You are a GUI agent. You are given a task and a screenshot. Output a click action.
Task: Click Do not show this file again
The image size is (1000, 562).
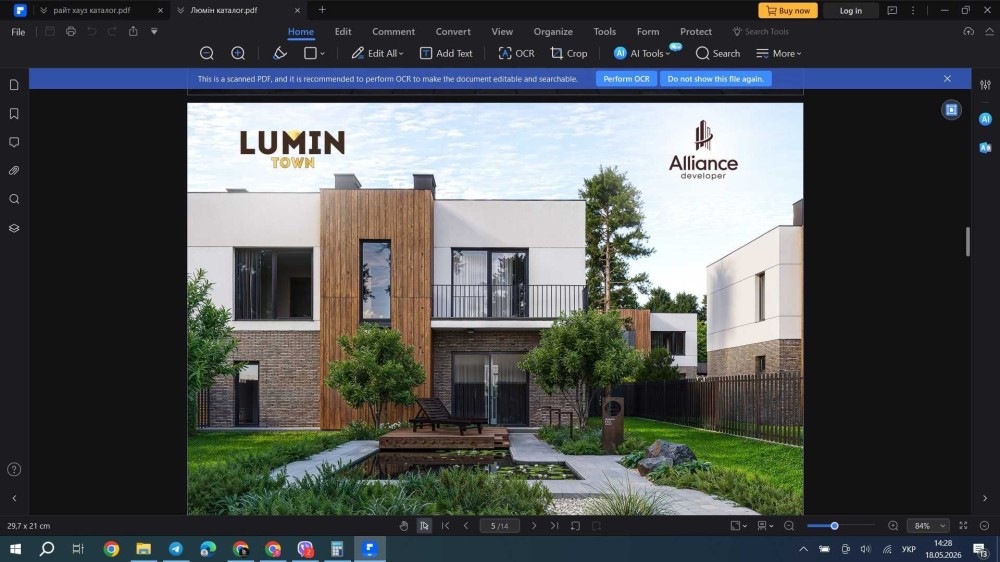(716, 79)
